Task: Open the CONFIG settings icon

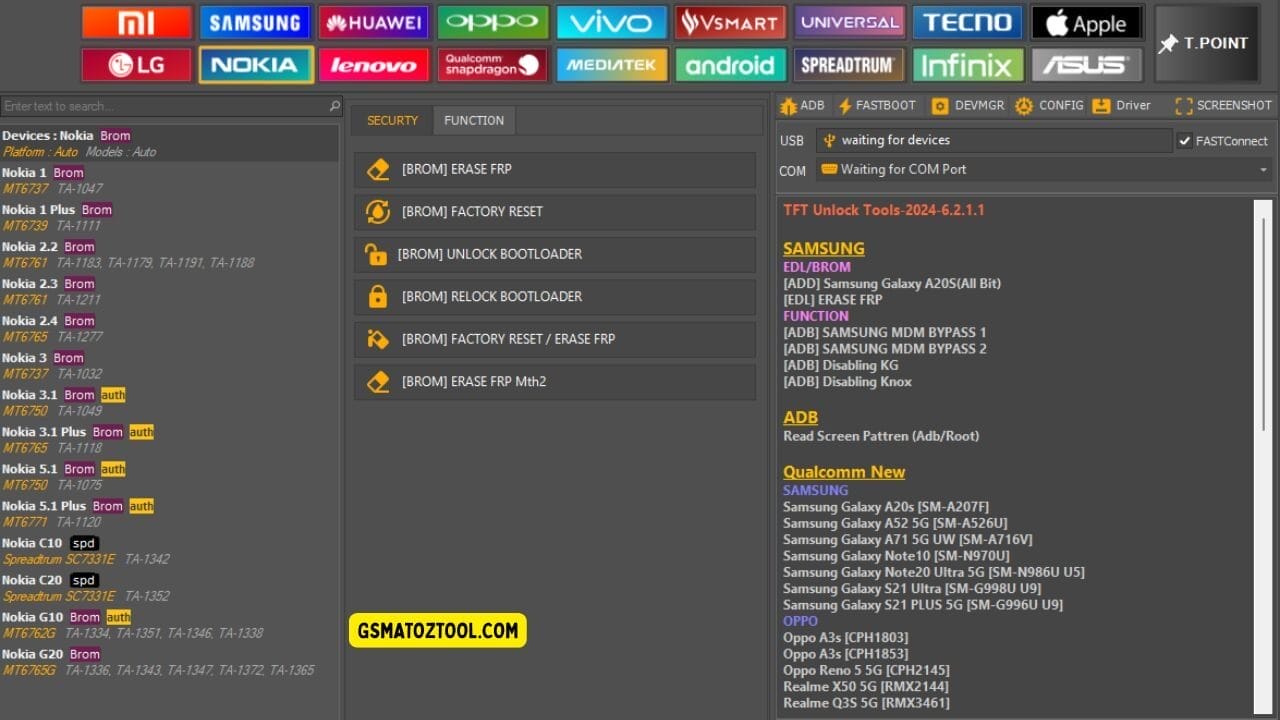Action: [1049, 105]
